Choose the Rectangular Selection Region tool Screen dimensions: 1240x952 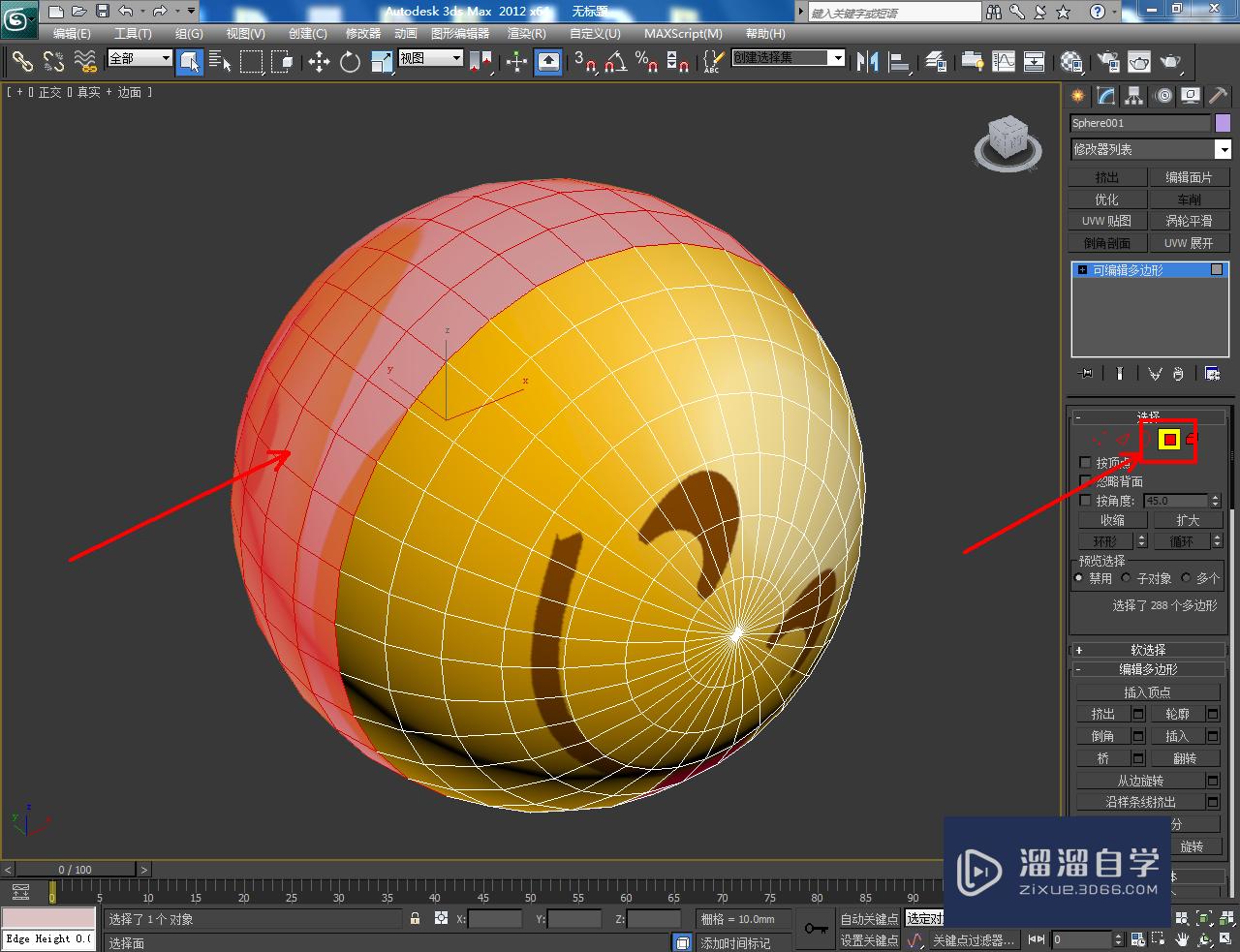click(252, 62)
